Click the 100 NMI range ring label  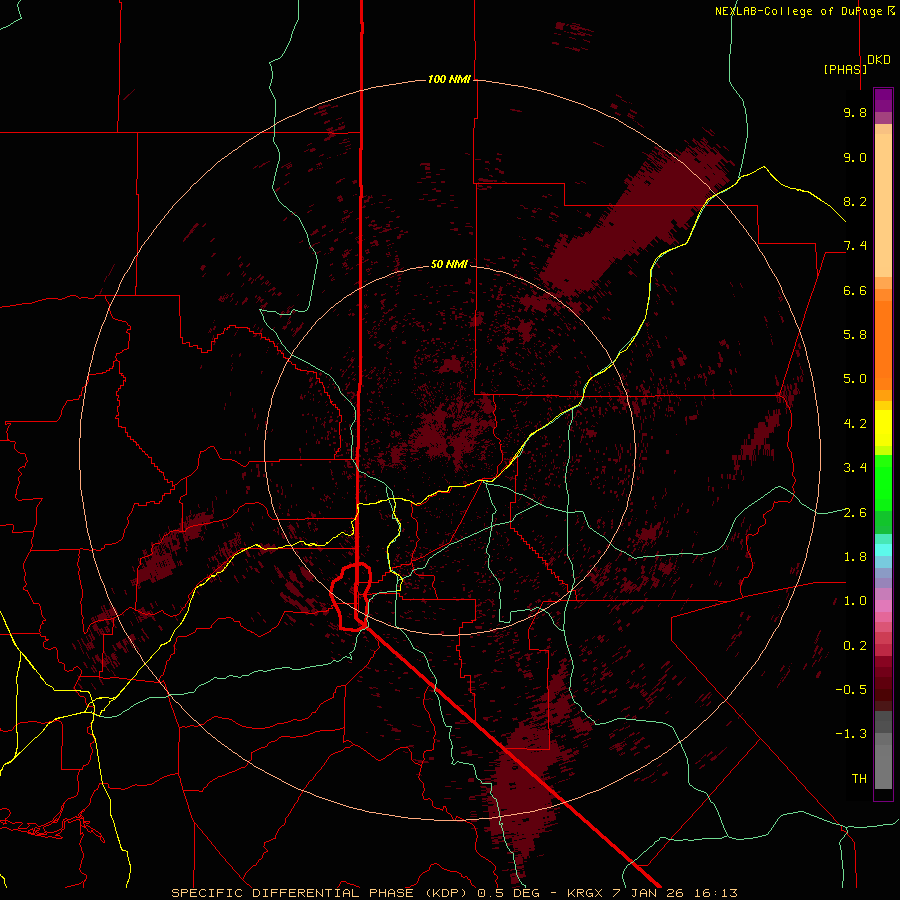[449, 79]
